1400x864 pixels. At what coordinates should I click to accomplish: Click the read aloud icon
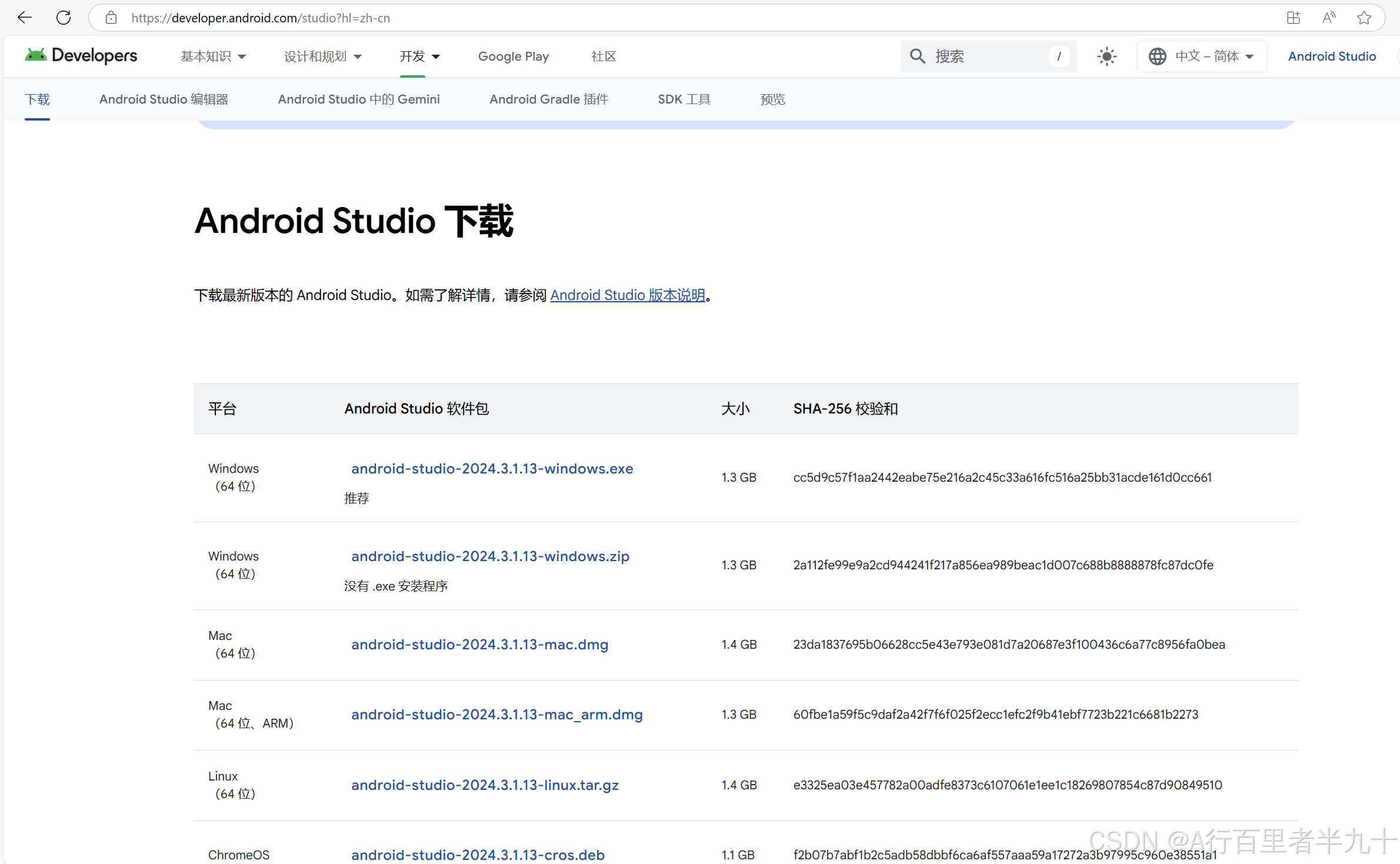click(x=1328, y=18)
